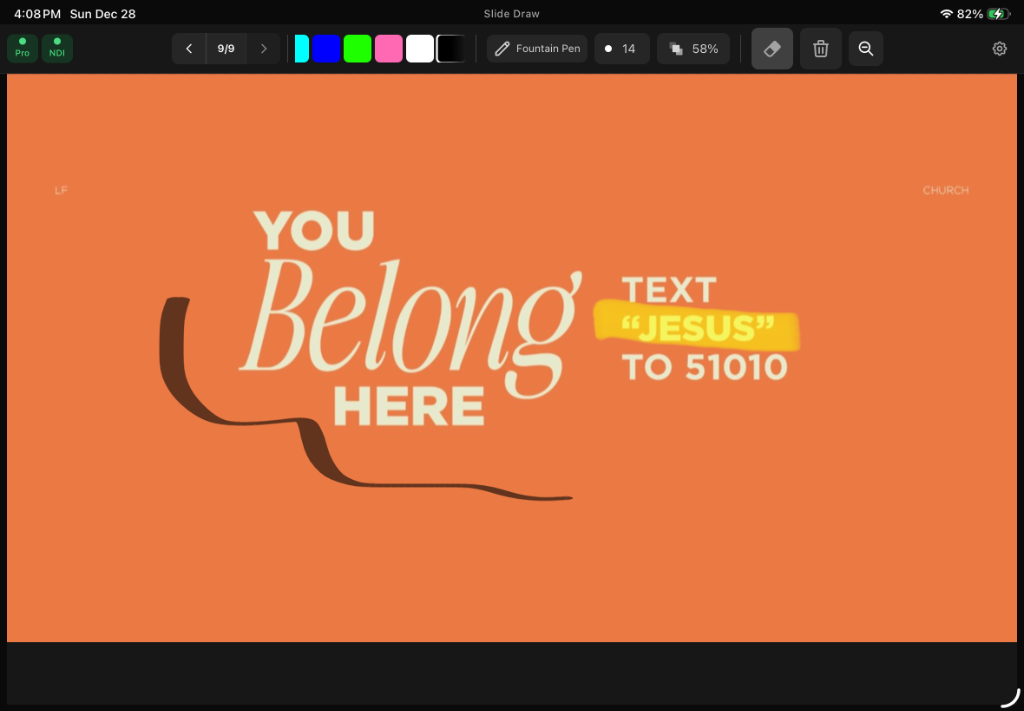1024x711 pixels.
Task: Go to the previous slide with the left chevron
Action: coord(189,48)
